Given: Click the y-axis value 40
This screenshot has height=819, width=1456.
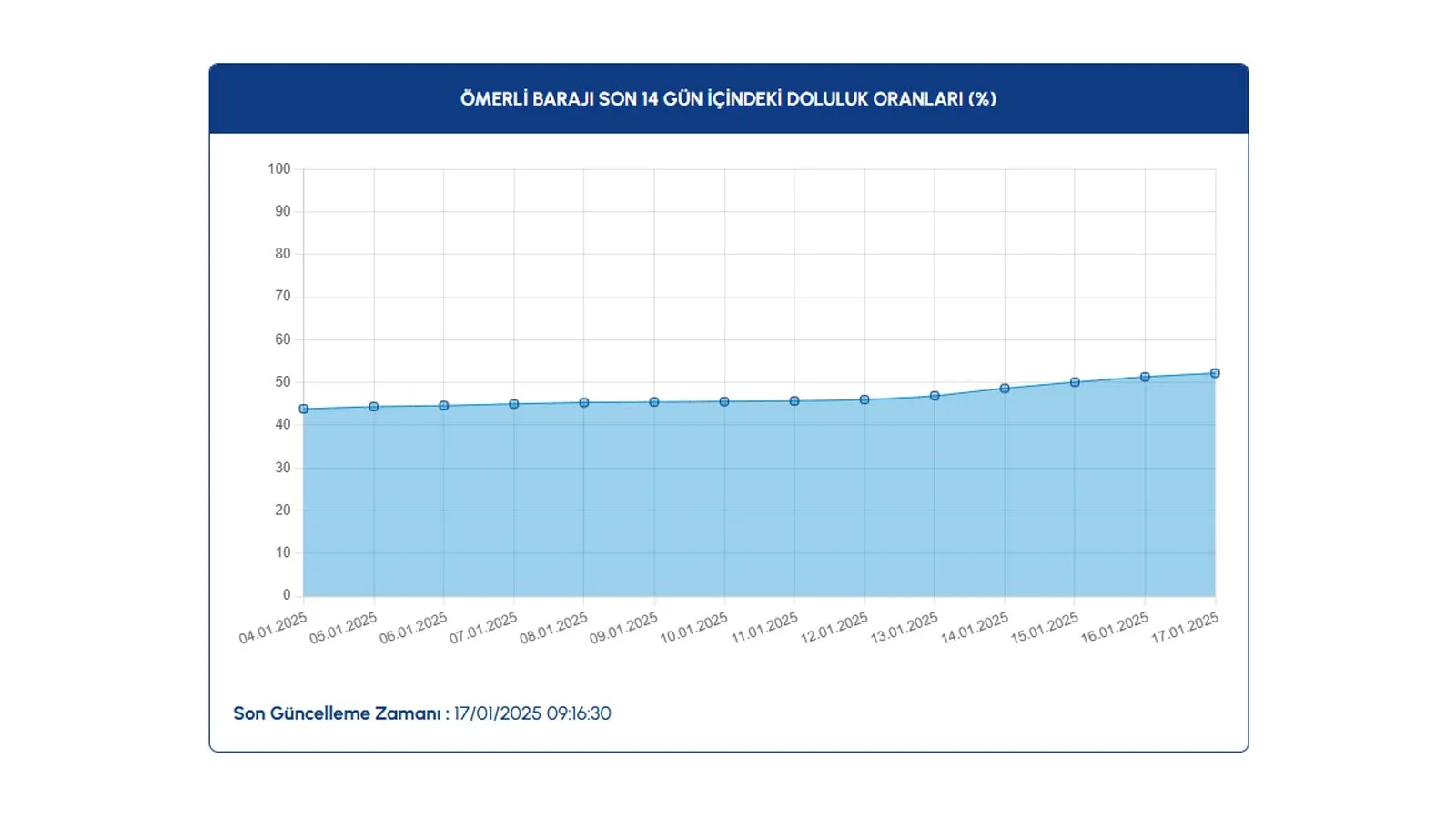Looking at the screenshot, I should [283, 424].
